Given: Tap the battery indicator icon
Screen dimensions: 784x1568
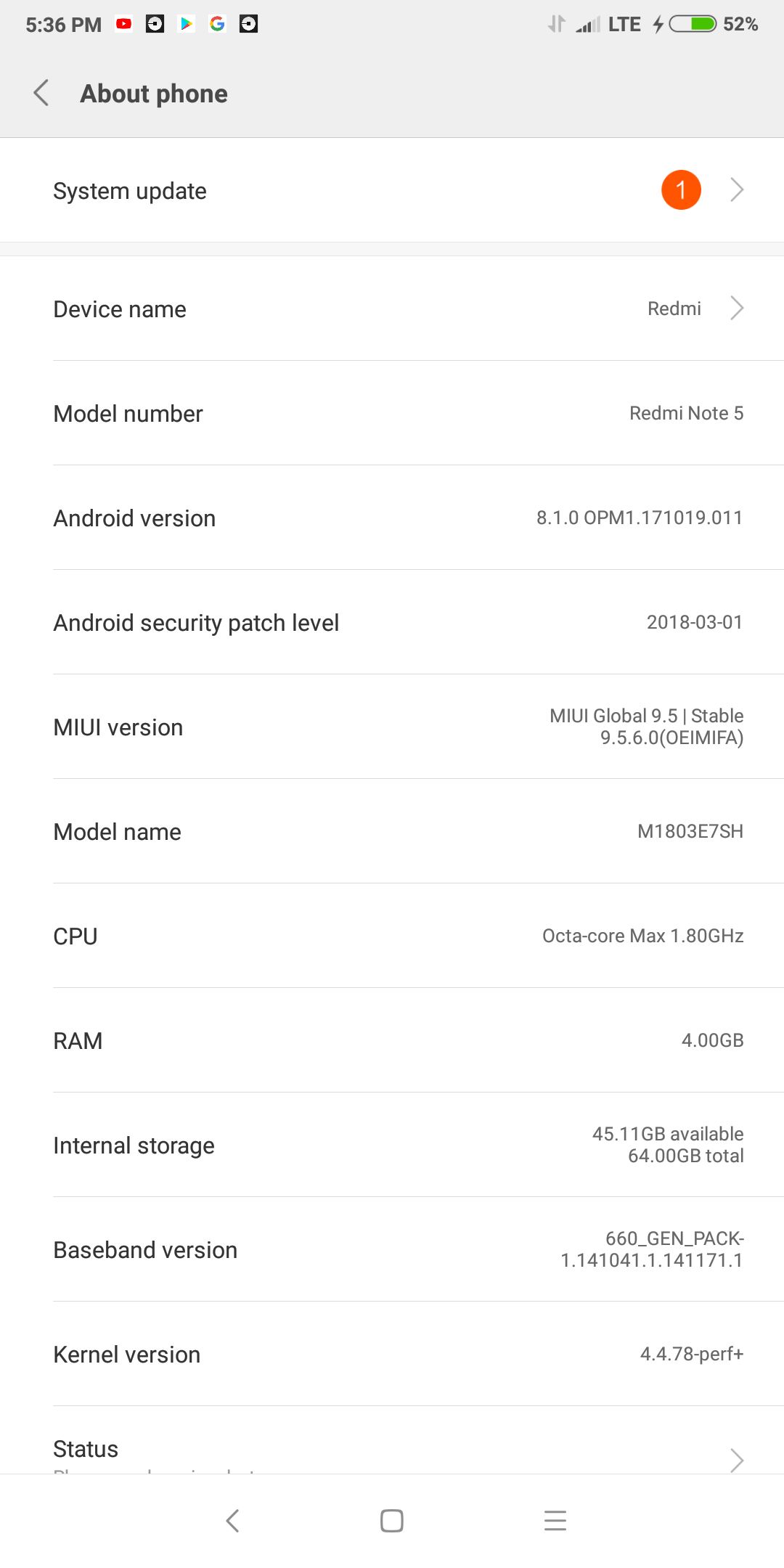Looking at the screenshot, I should point(693,24).
